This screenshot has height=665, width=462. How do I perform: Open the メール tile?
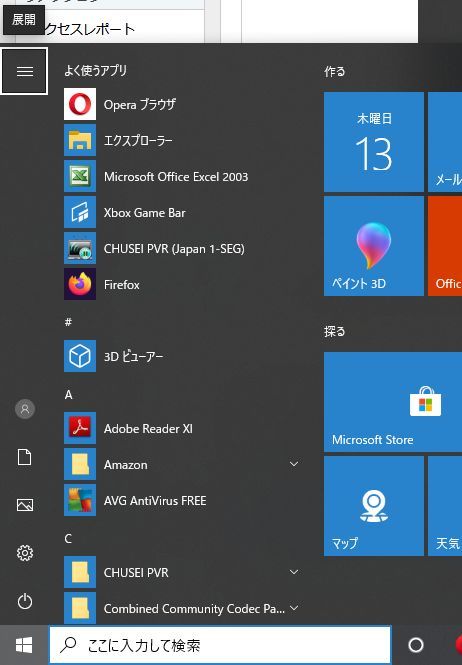click(x=445, y=142)
